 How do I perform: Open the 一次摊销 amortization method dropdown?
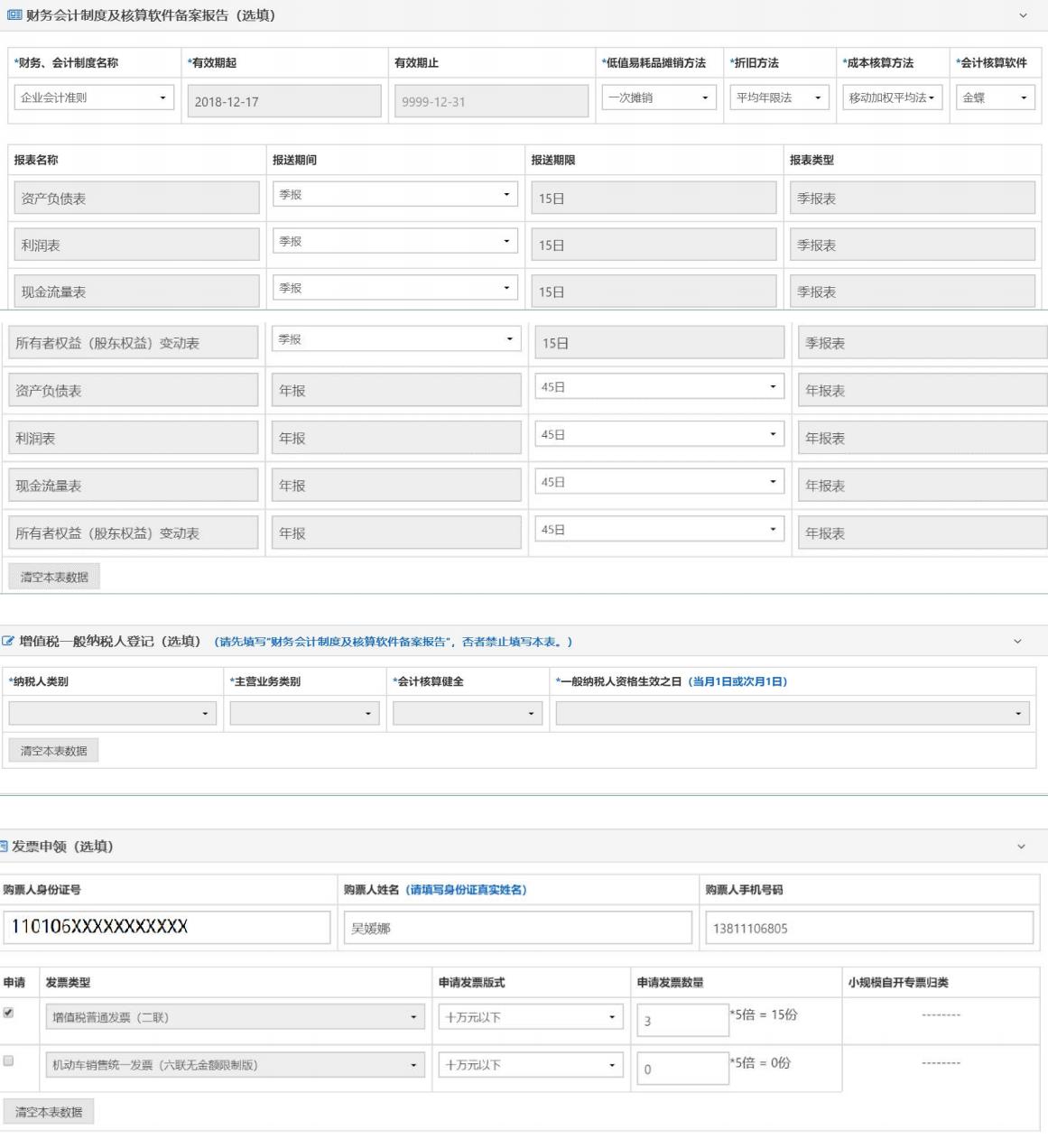(658, 97)
